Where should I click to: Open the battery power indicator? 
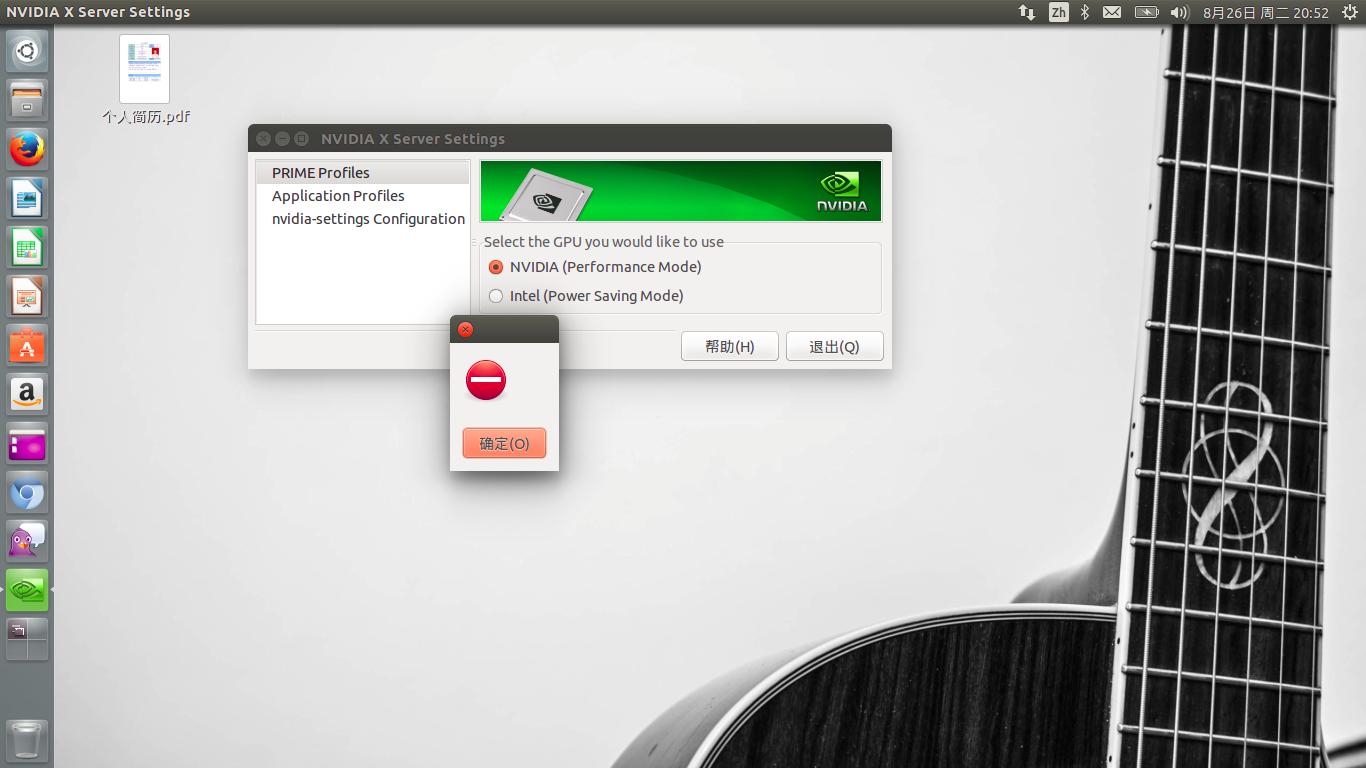point(1146,12)
